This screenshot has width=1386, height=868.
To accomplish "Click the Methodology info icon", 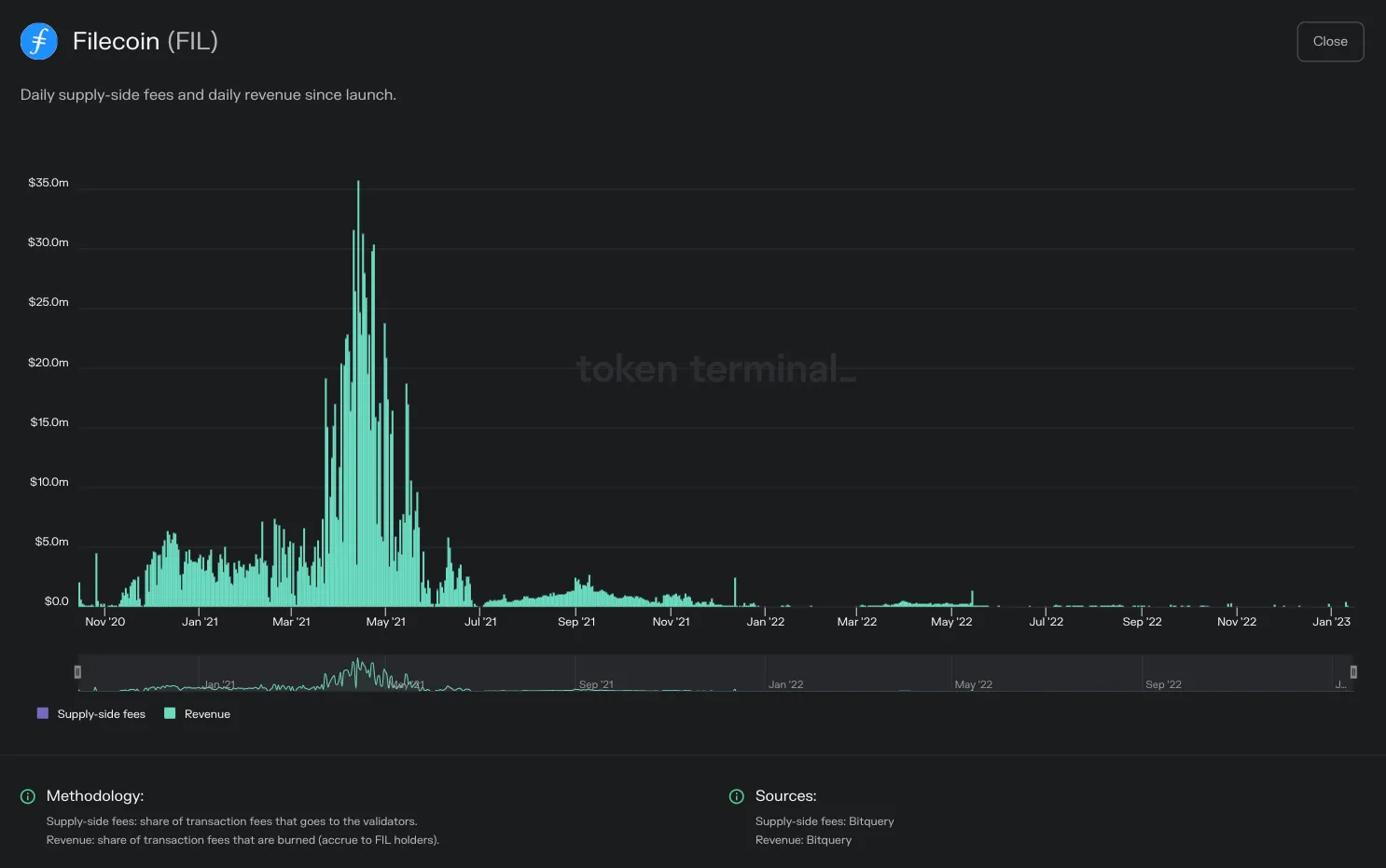I will (x=28, y=796).
